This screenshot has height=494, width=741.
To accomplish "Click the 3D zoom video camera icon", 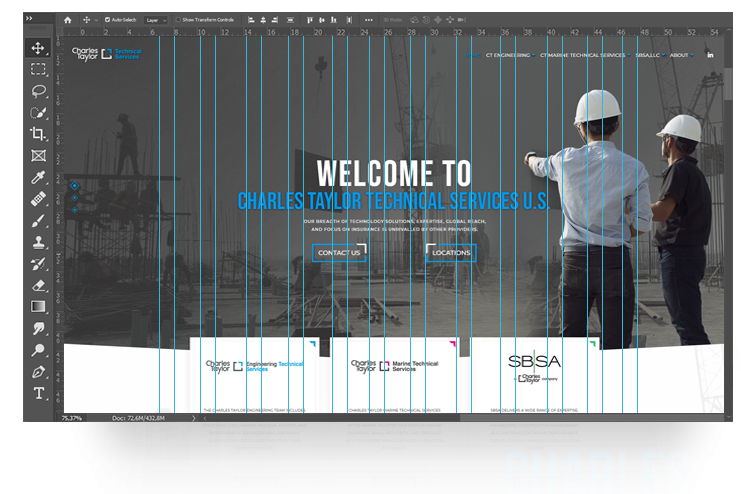I will 462,20.
